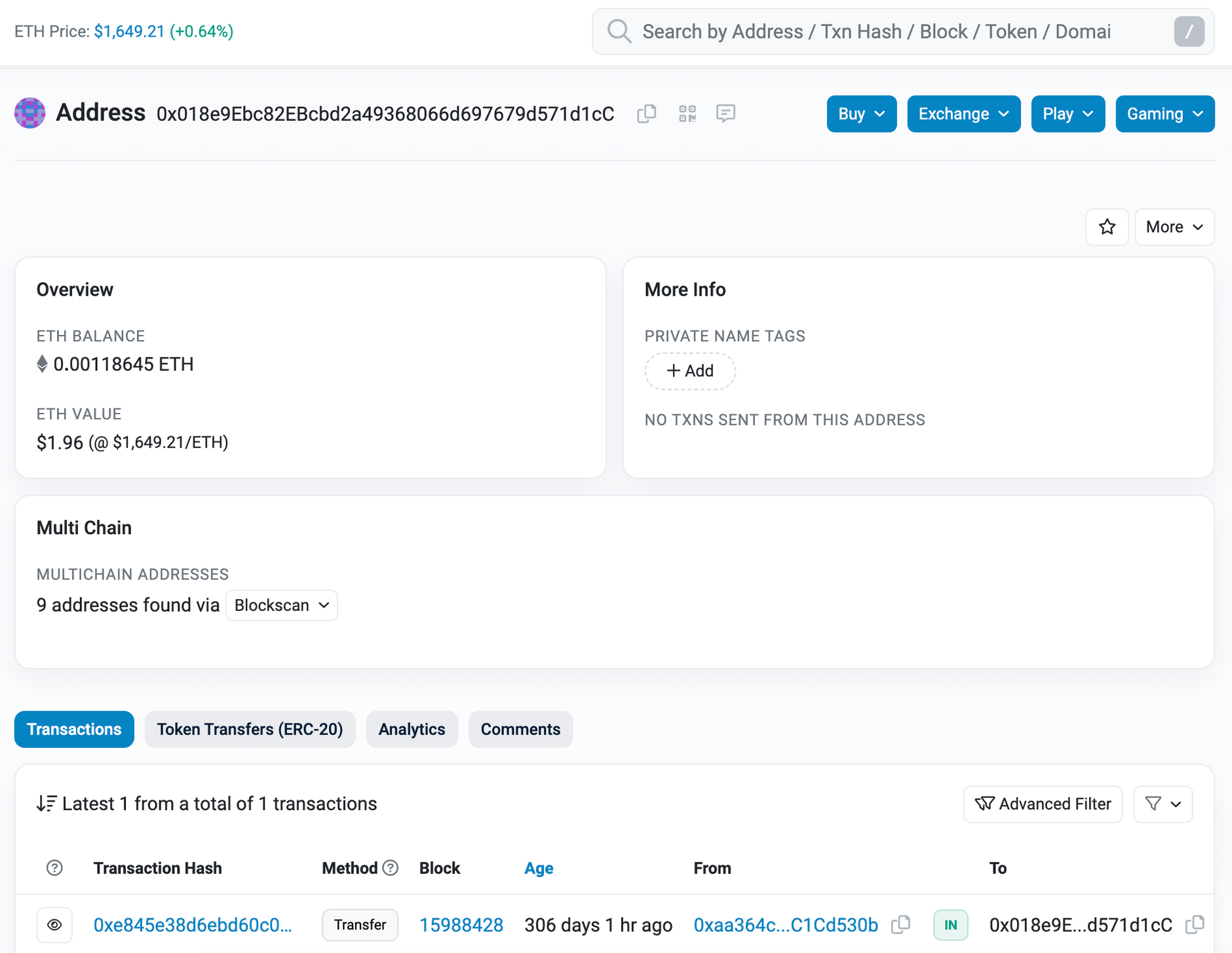This screenshot has width=1232, height=953.
Task: View the address QR code
Action: (x=687, y=113)
